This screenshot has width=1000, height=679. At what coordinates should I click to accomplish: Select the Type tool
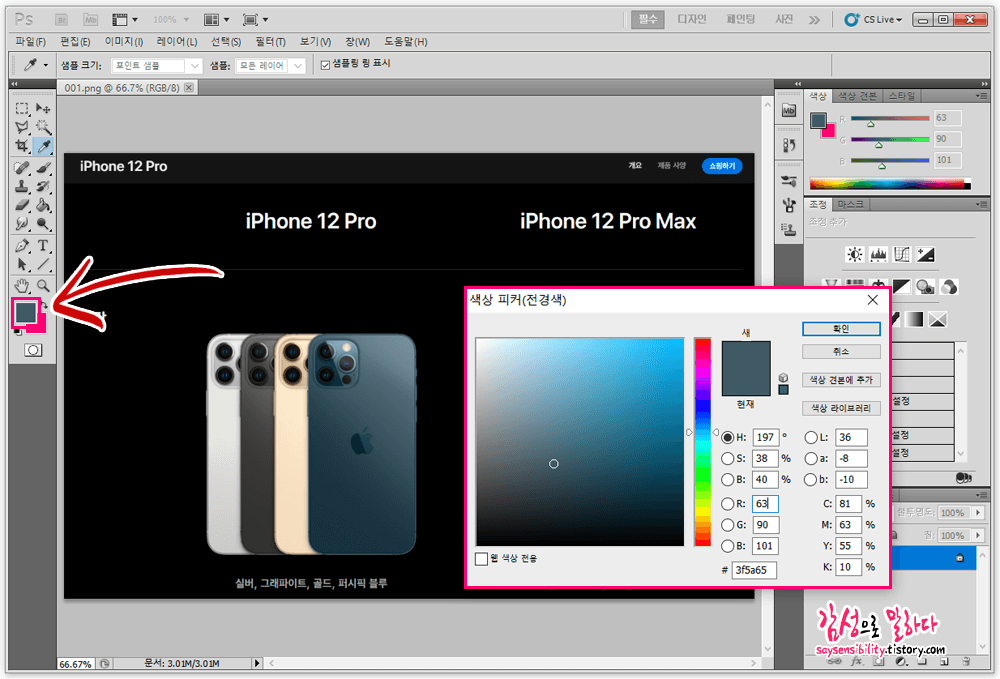point(43,245)
